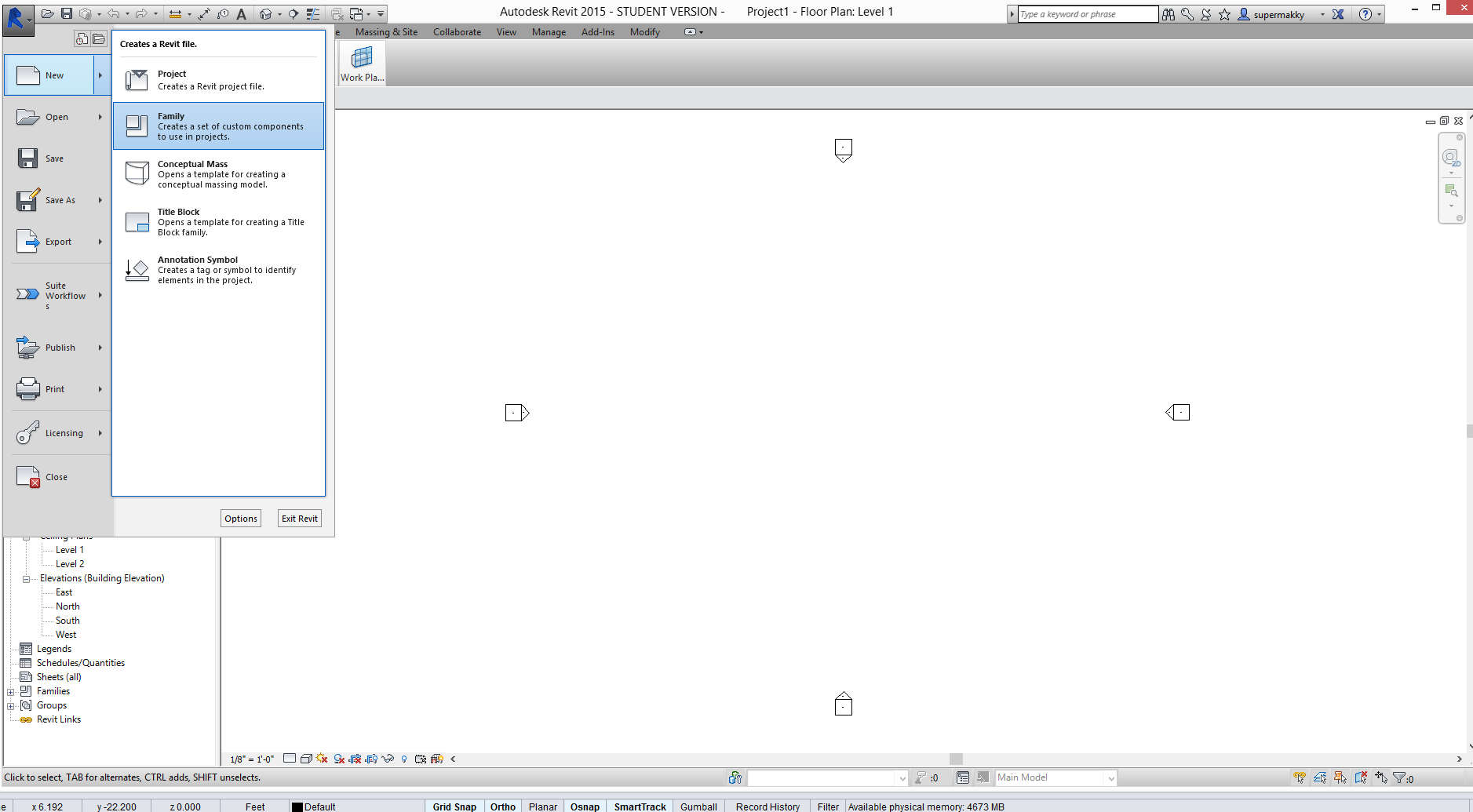Click the Detail Level icon in view bar
This screenshot has height=812, width=1473.
(290, 759)
